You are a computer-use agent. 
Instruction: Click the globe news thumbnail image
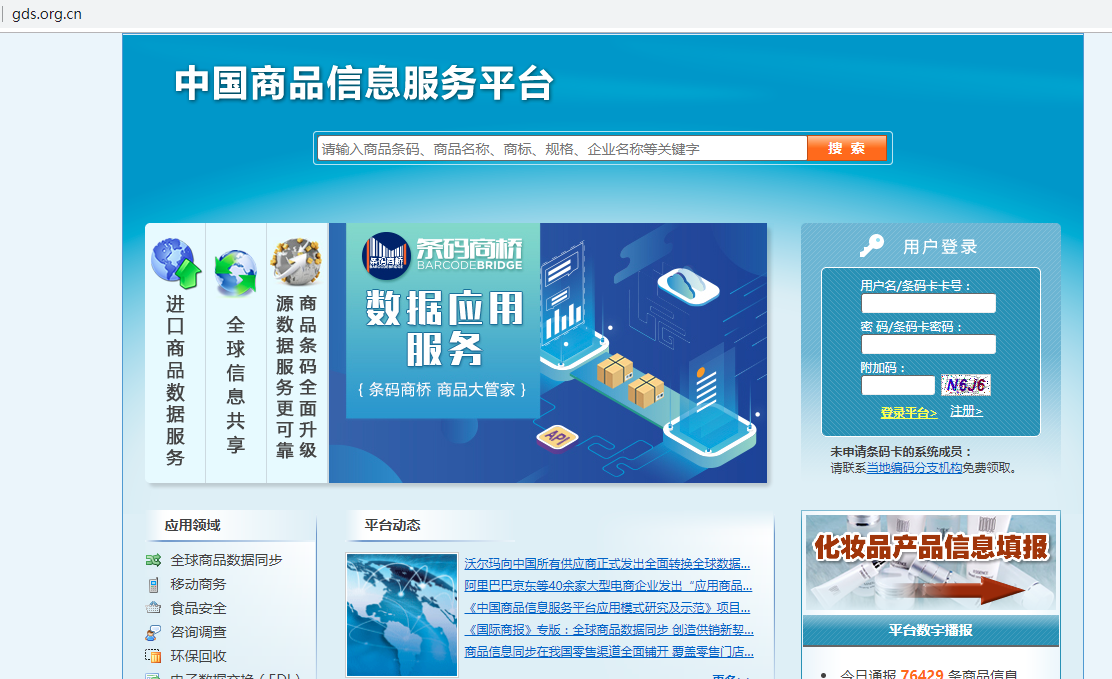click(402, 614)
